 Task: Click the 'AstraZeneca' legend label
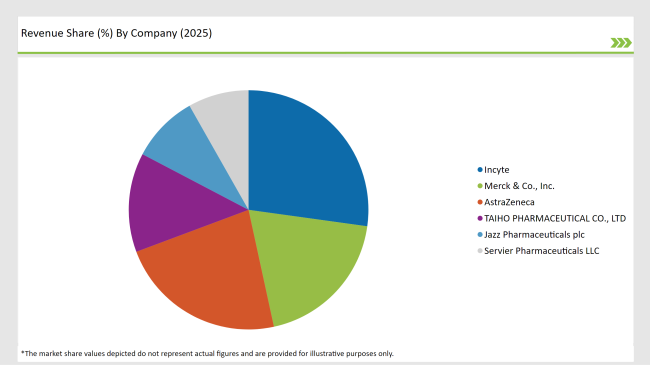click(x=509, y=202)
